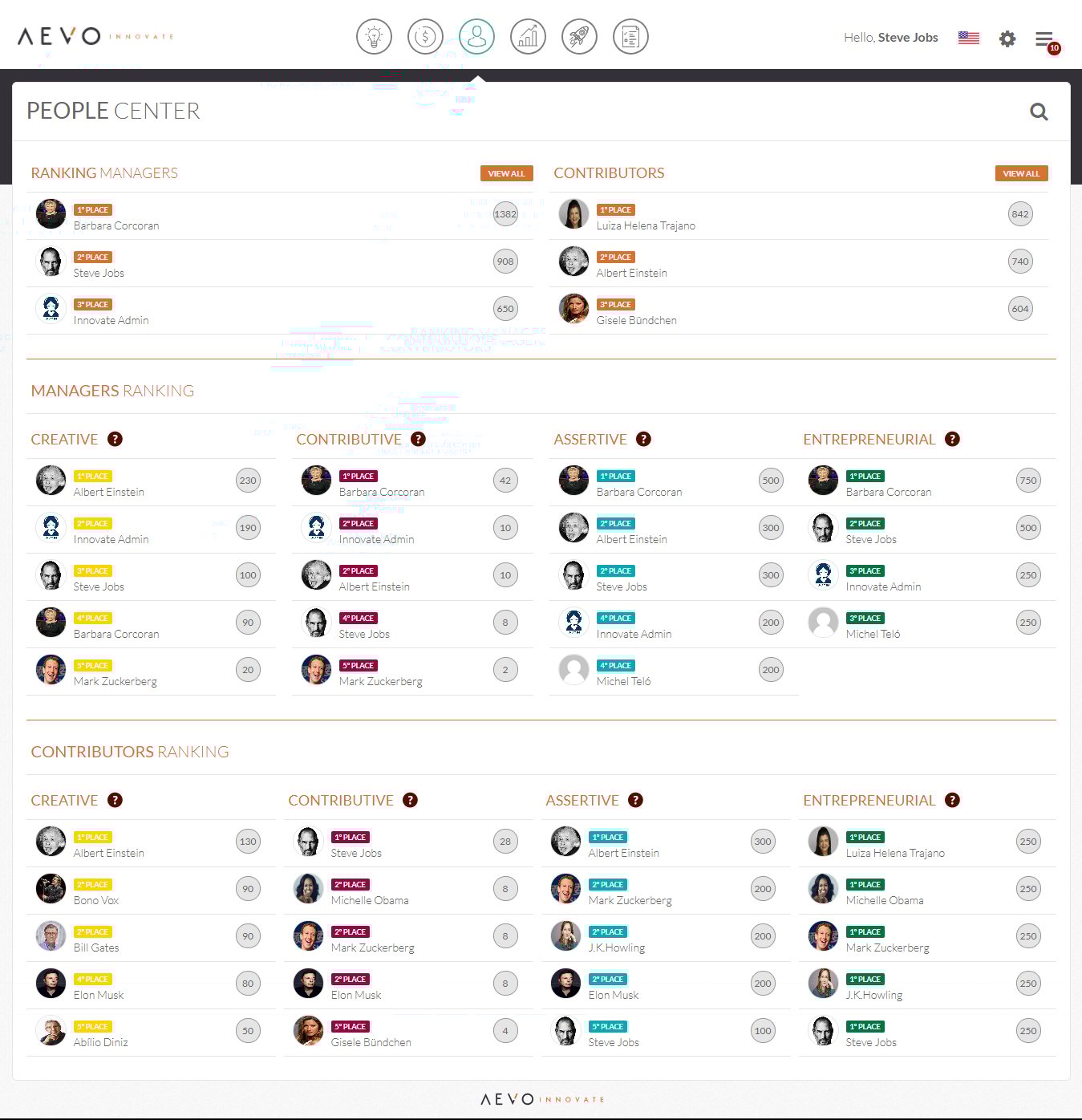
Task: Select Mark Zuckerberg under Managers Contributive
Action: click(380, 682)
